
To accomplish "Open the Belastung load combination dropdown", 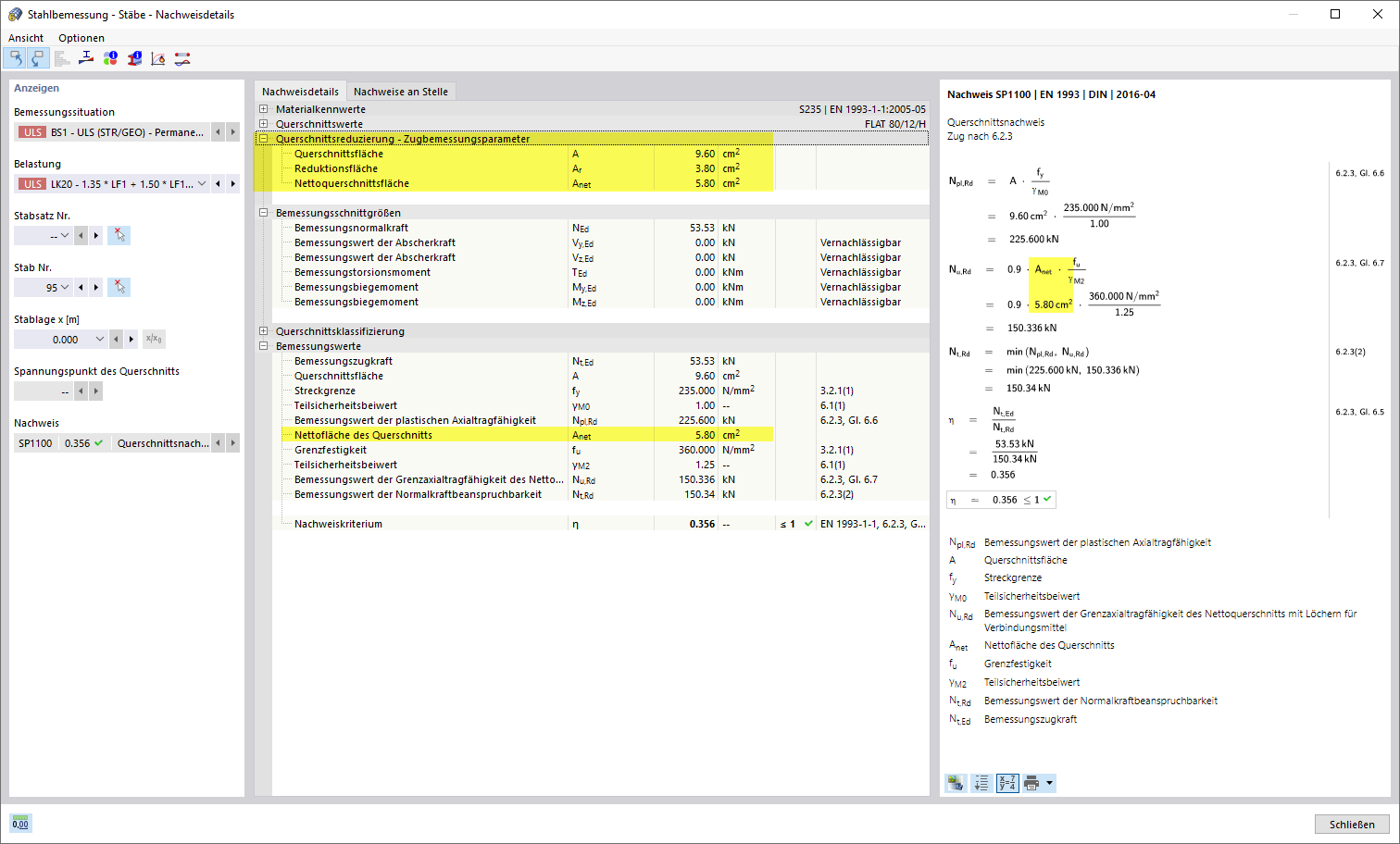I will click(x=202, y=183).
